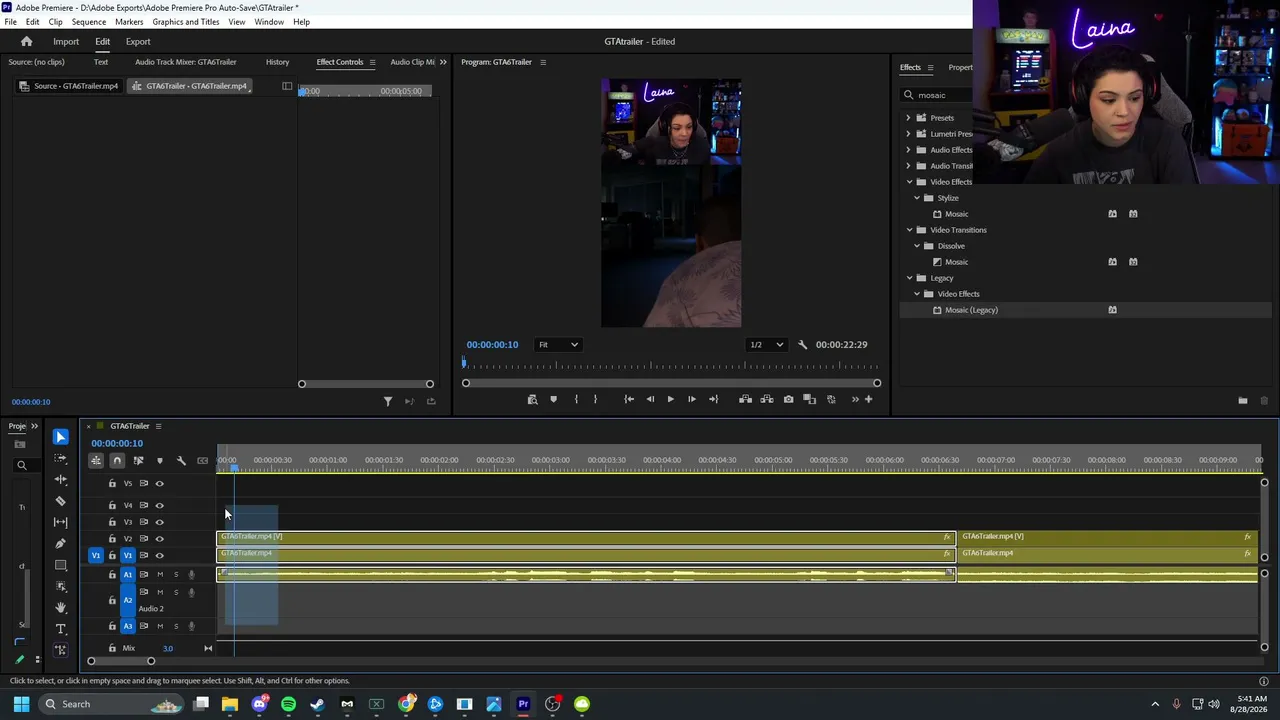The height and width of the screenshot is (720, 1280).
Task: Open the Graphics and Titles menu
Action: [x=186, y=22]
